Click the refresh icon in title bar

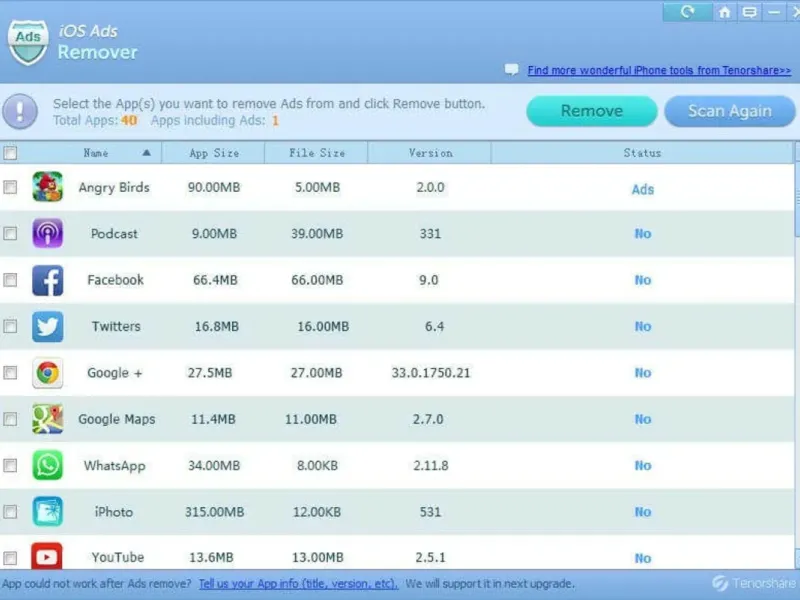click(x=687, y=12)
